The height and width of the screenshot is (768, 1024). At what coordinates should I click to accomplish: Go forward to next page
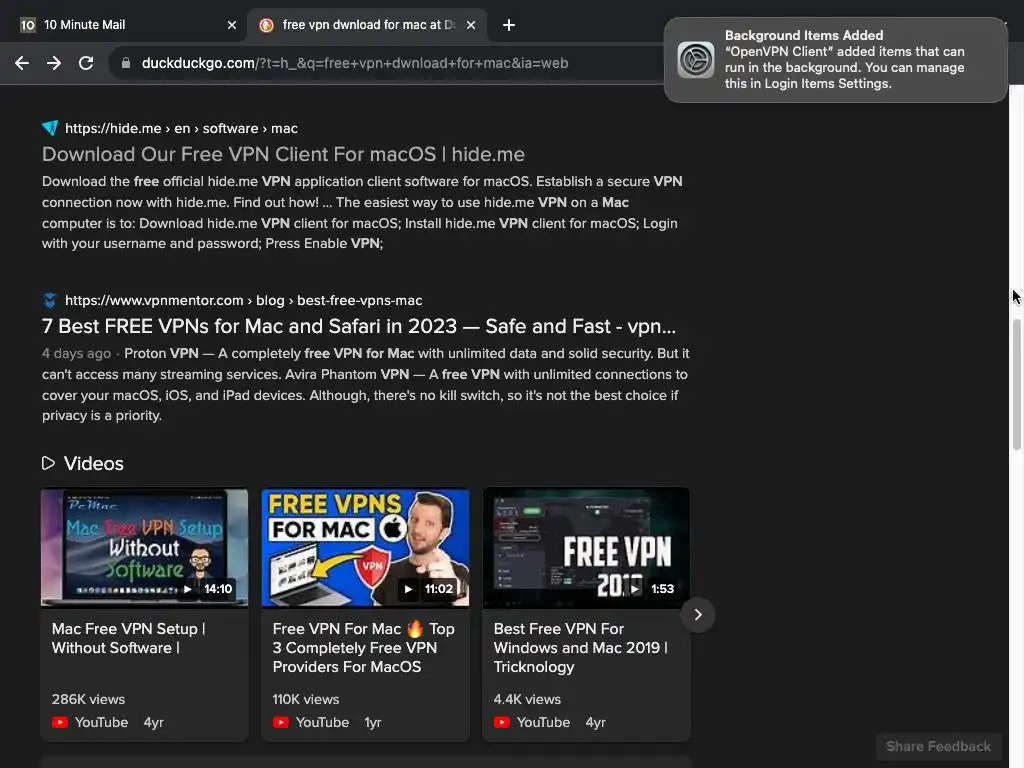tap(54, 63)
